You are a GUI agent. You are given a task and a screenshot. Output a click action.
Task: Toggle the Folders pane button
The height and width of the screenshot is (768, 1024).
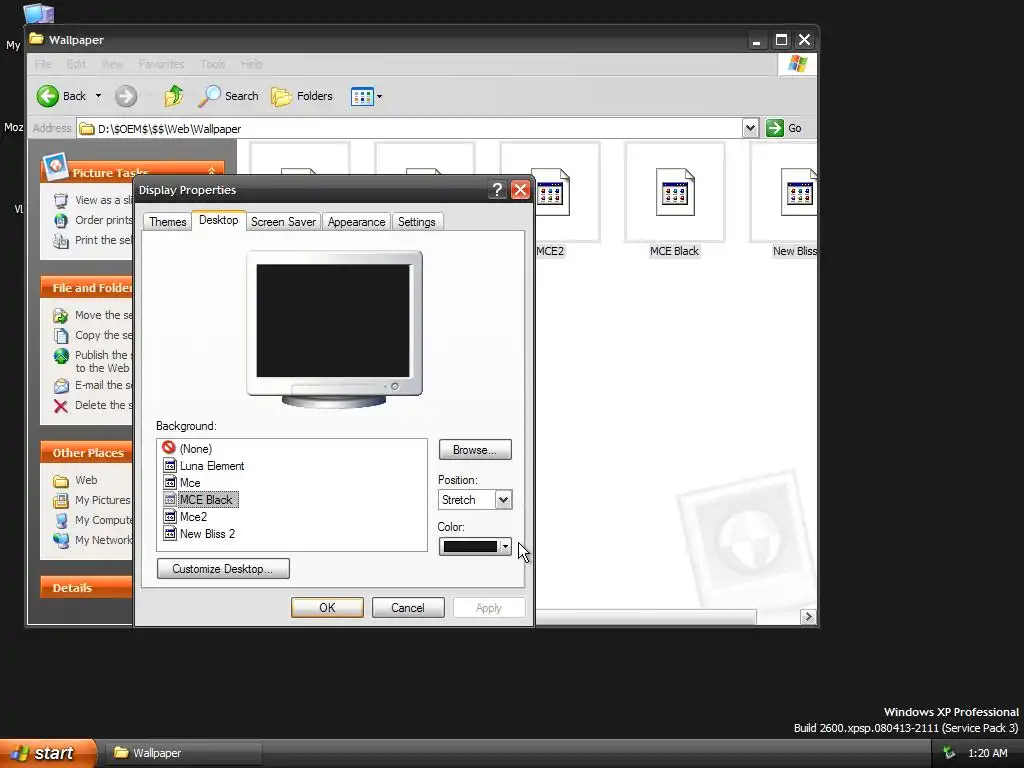point(302,96)
